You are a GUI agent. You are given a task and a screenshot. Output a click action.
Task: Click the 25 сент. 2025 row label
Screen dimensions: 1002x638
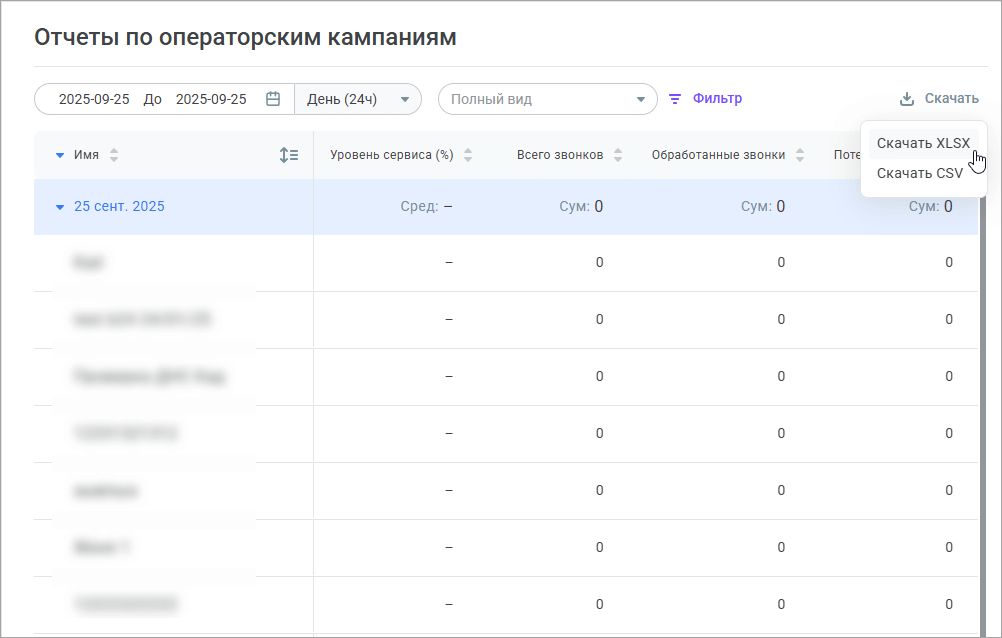[119, 207]
